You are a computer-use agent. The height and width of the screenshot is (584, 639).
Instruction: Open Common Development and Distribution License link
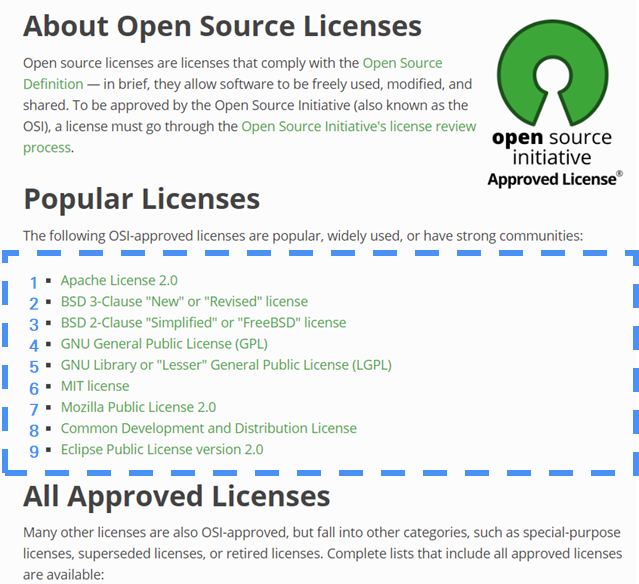[x=209, y=428]
